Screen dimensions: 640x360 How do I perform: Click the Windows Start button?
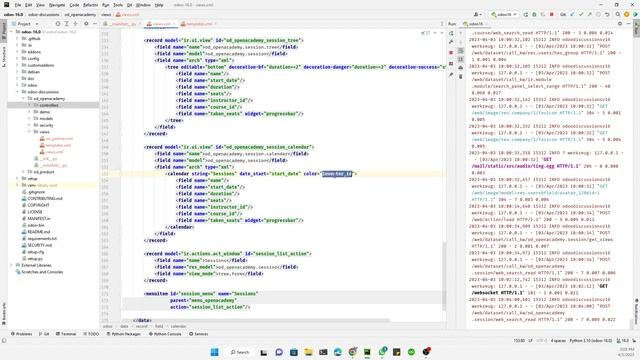(214, 352)
